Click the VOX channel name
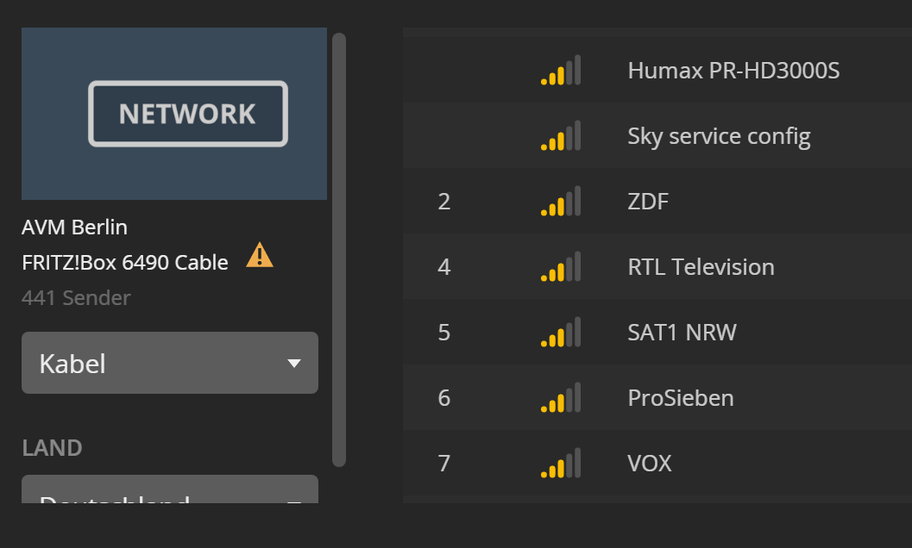This screenshot has width=912, height=548. point(650,463)
